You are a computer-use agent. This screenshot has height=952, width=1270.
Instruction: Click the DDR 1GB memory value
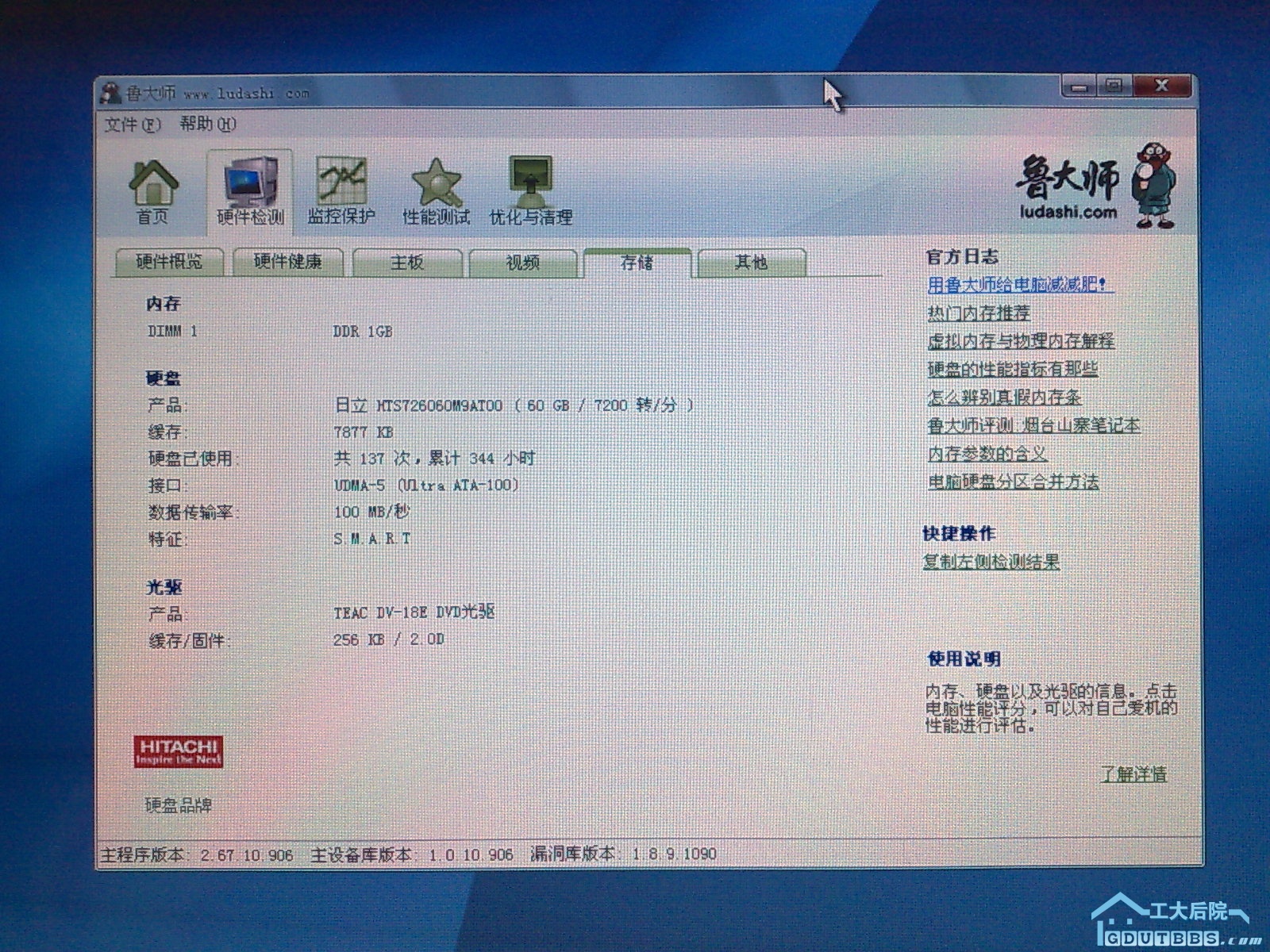pyautogui.click(x=363, y=332)
